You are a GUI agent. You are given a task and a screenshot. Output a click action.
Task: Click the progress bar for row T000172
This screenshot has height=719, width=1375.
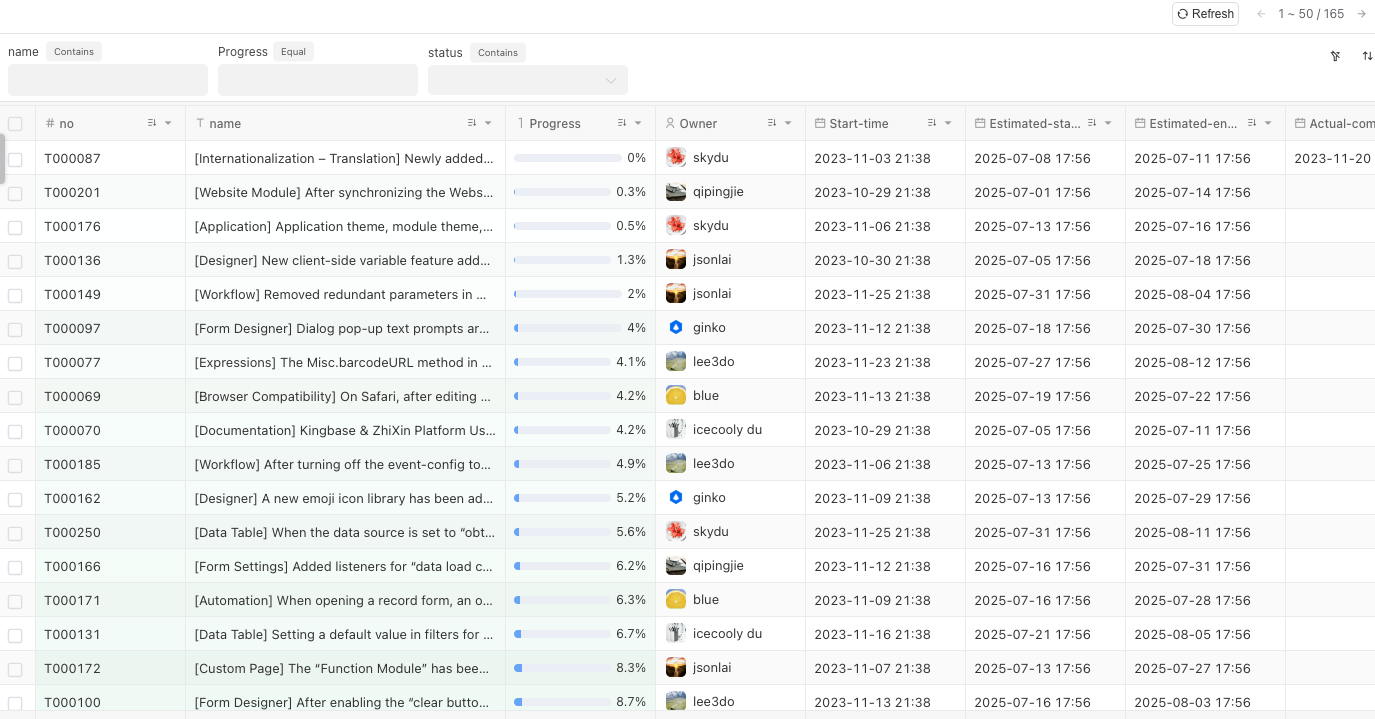562,668
